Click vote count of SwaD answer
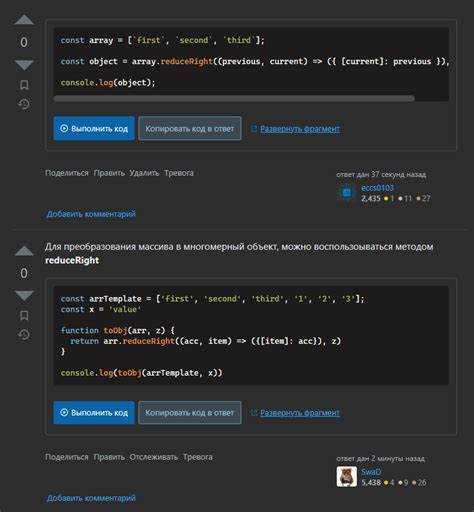Screen dimensions: 474x512 coord(24,273)
